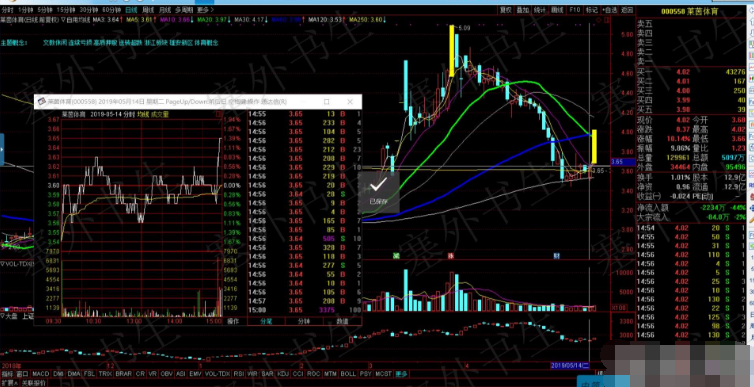754x387 pixels.
Task: Select the RSI indicator tab
Action: pos(239,374)
